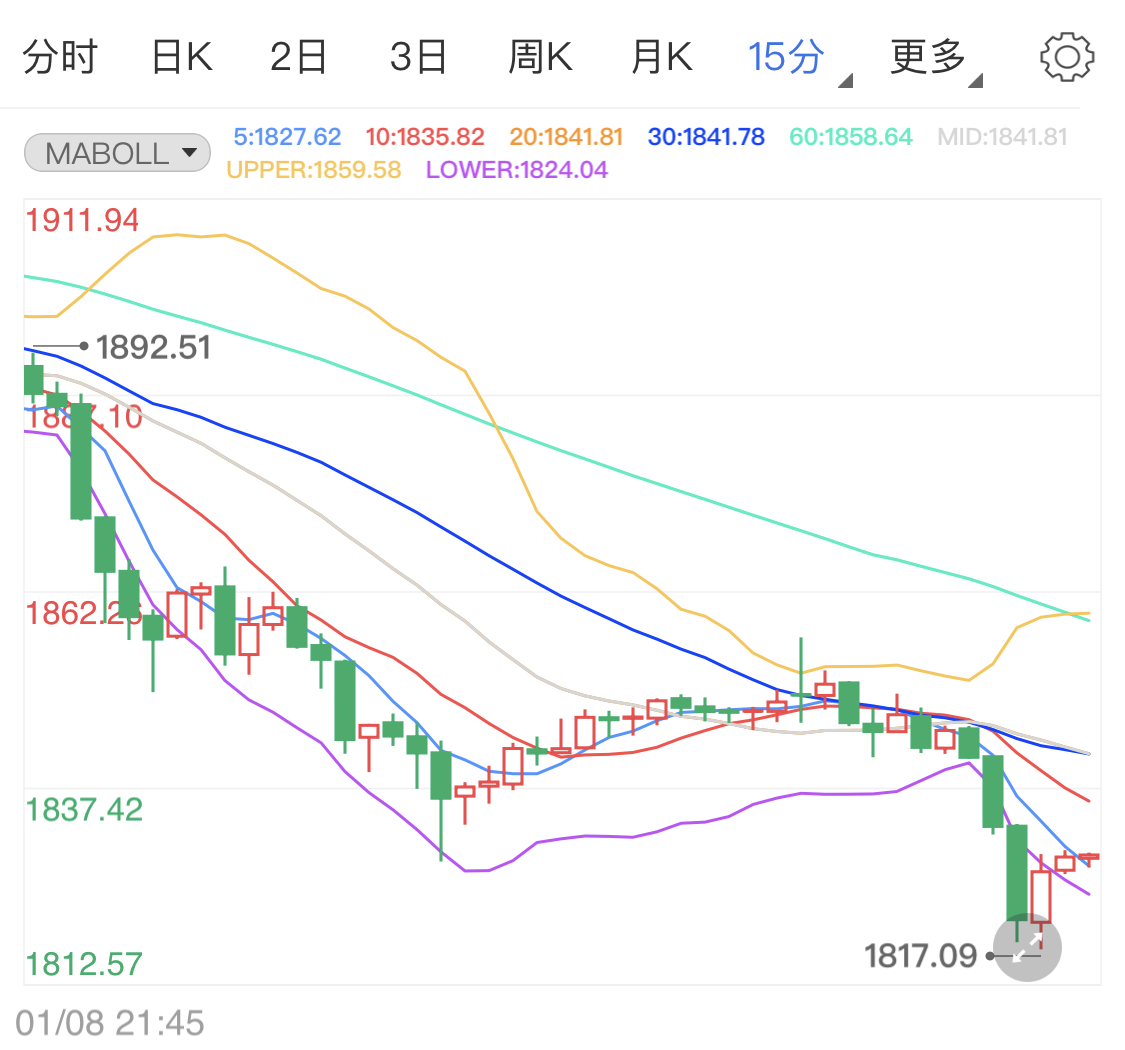Expand chart with fullscreen arrows button
This screenshot has width=1125, height=1050.
coord(1027,947)
